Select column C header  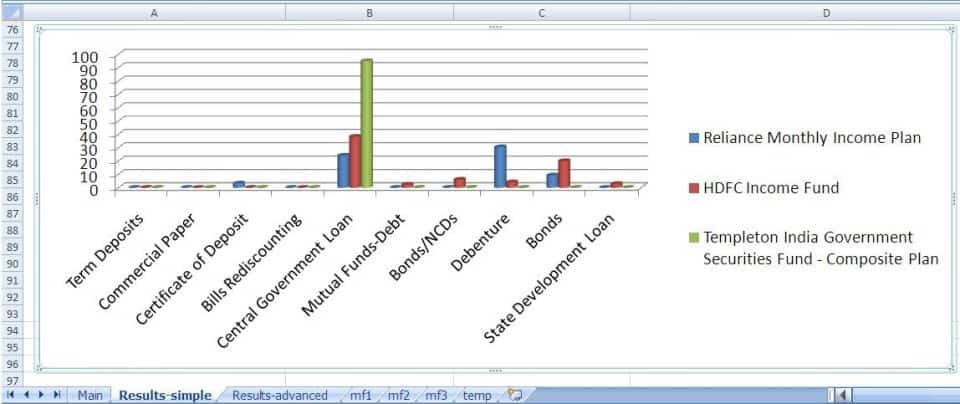pyautogui.click(x=541, y=12)
